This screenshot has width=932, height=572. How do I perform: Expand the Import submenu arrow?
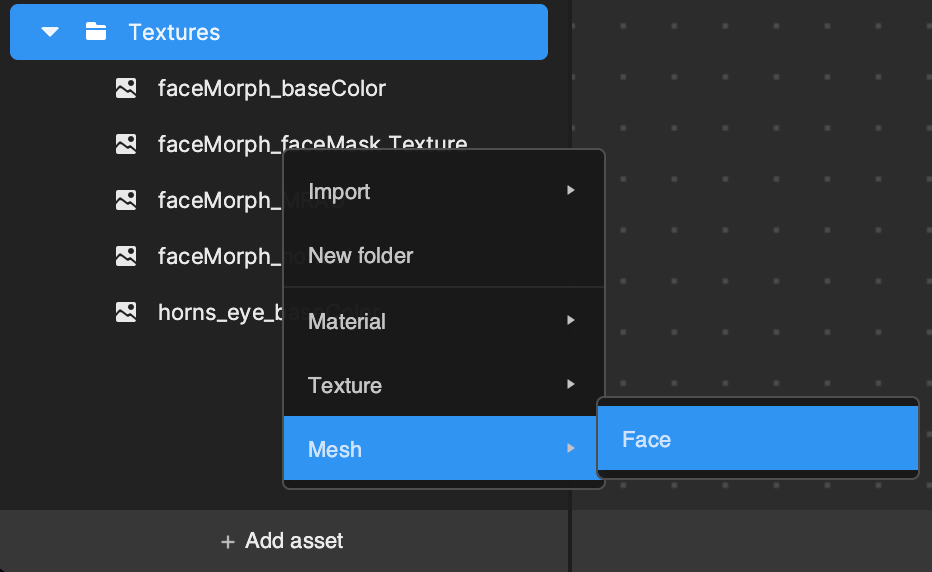[x=570, y=190]
